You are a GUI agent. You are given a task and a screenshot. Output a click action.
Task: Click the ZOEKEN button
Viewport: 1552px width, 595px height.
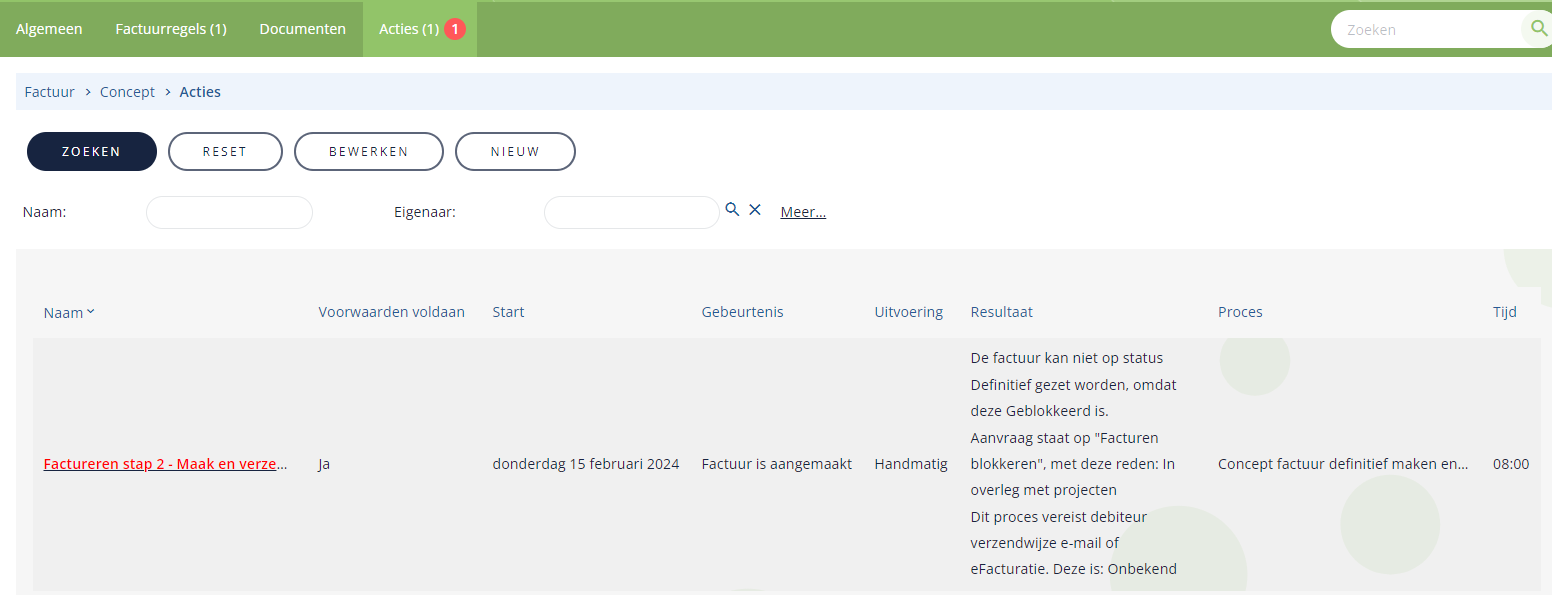pyautogui.click(x=91, y=152)
